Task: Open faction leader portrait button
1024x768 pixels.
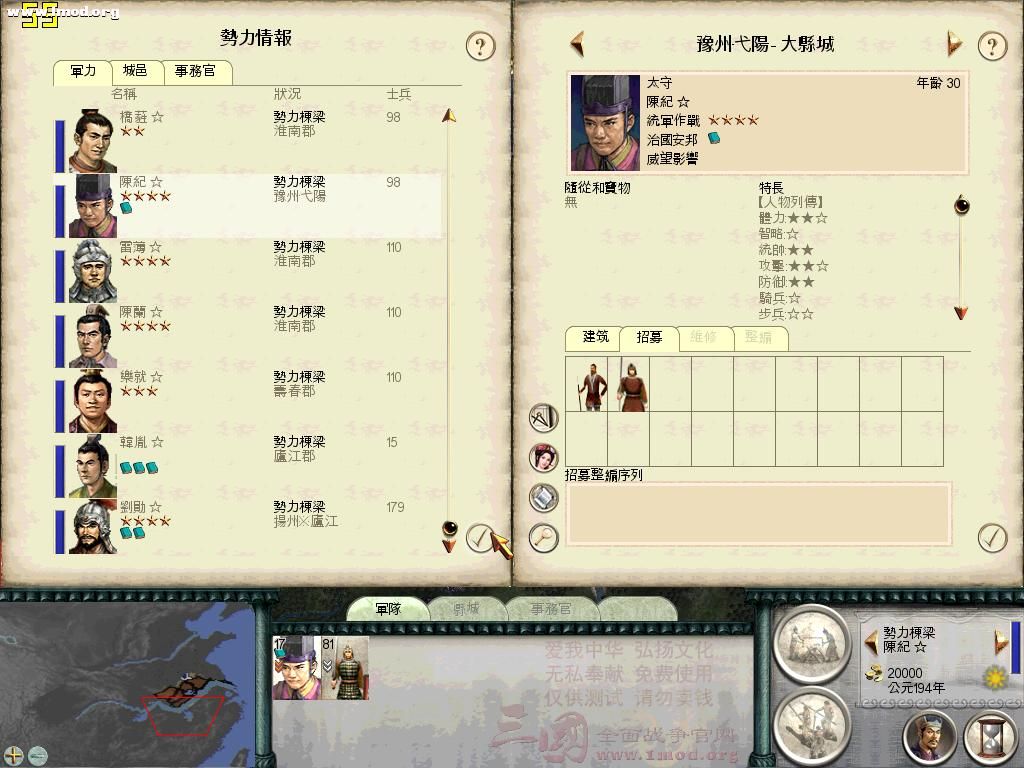Action: 931,737
